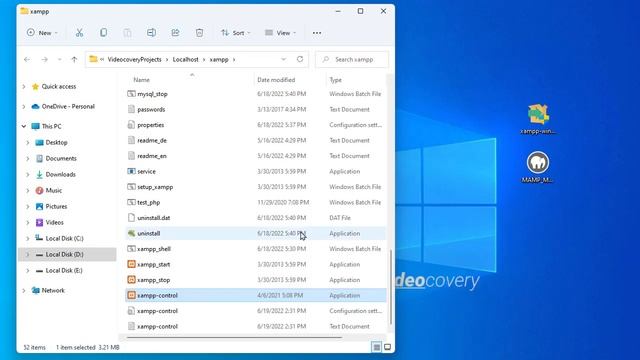Select the xampp_start application icon
The image size is (640, 360).
coord(131,264)
